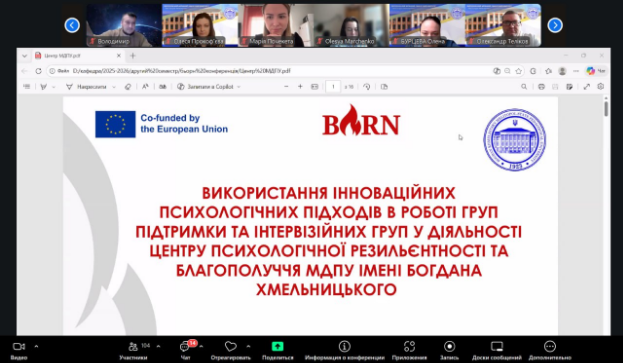Open the Чат chat panel
The image size is (624, 364).
[185, 350]
